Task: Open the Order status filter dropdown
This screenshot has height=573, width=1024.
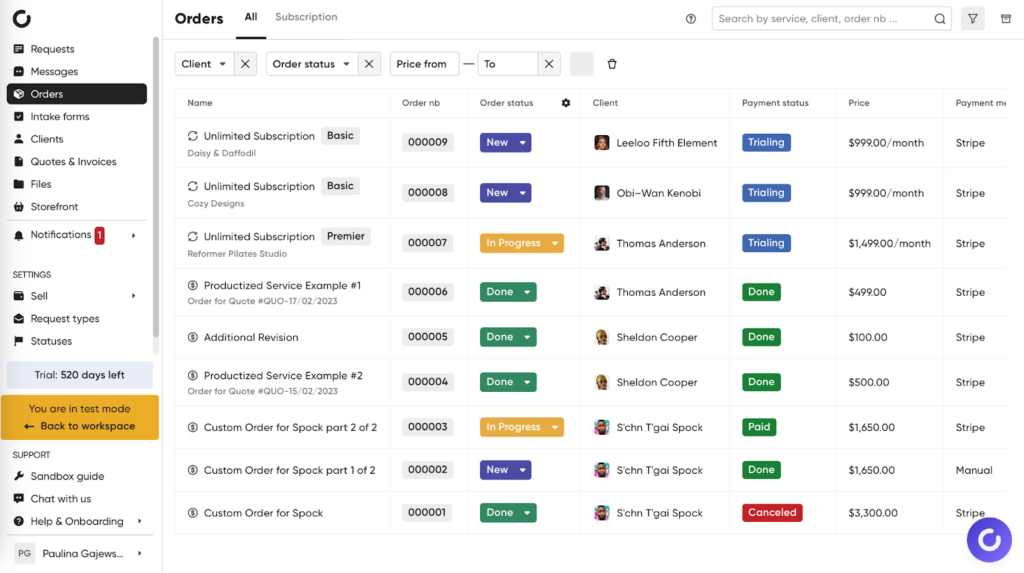Action: pyautogui.click(x=312, y=64)
